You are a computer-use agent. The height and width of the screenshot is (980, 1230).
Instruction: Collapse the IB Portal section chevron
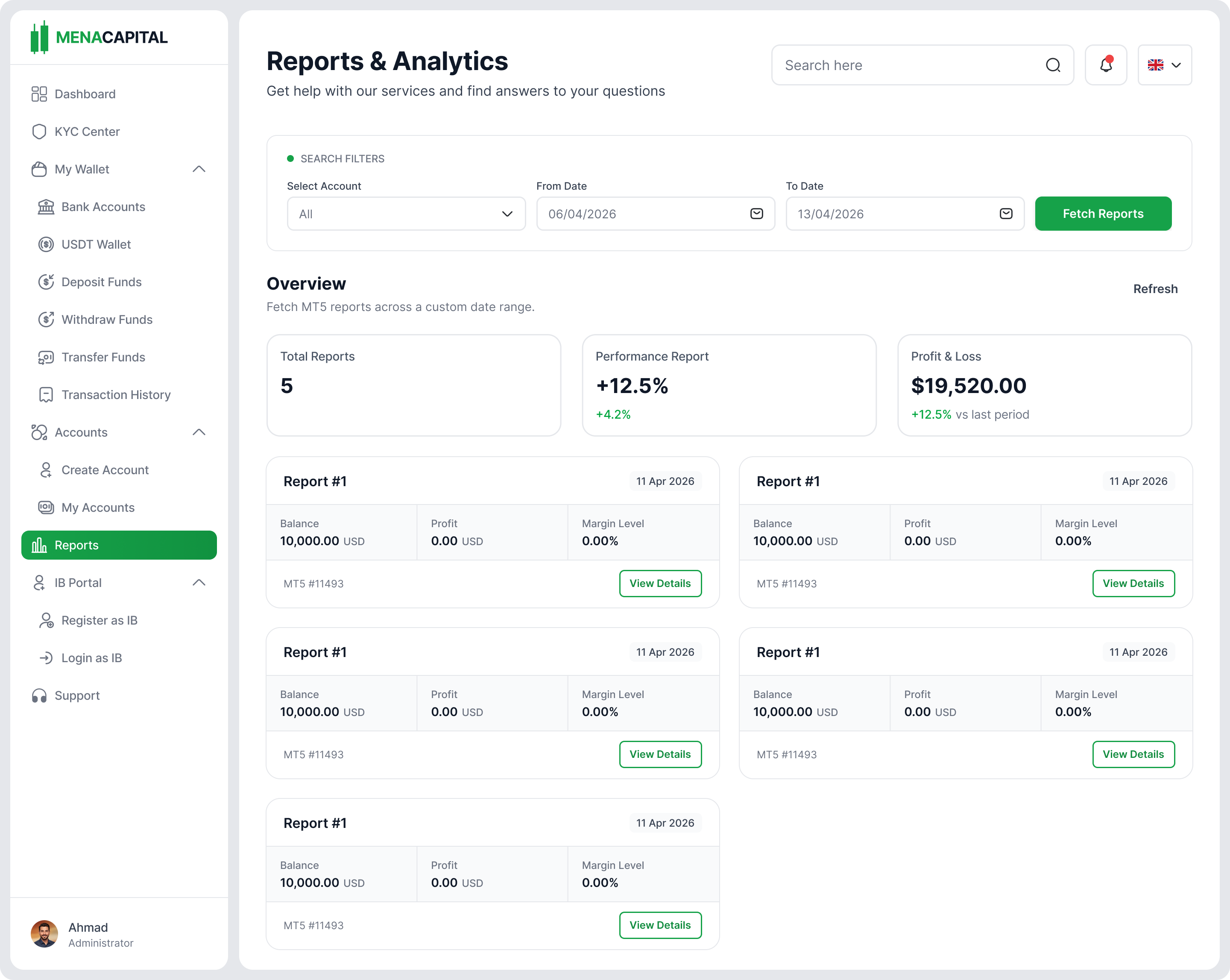pos(199,583)
